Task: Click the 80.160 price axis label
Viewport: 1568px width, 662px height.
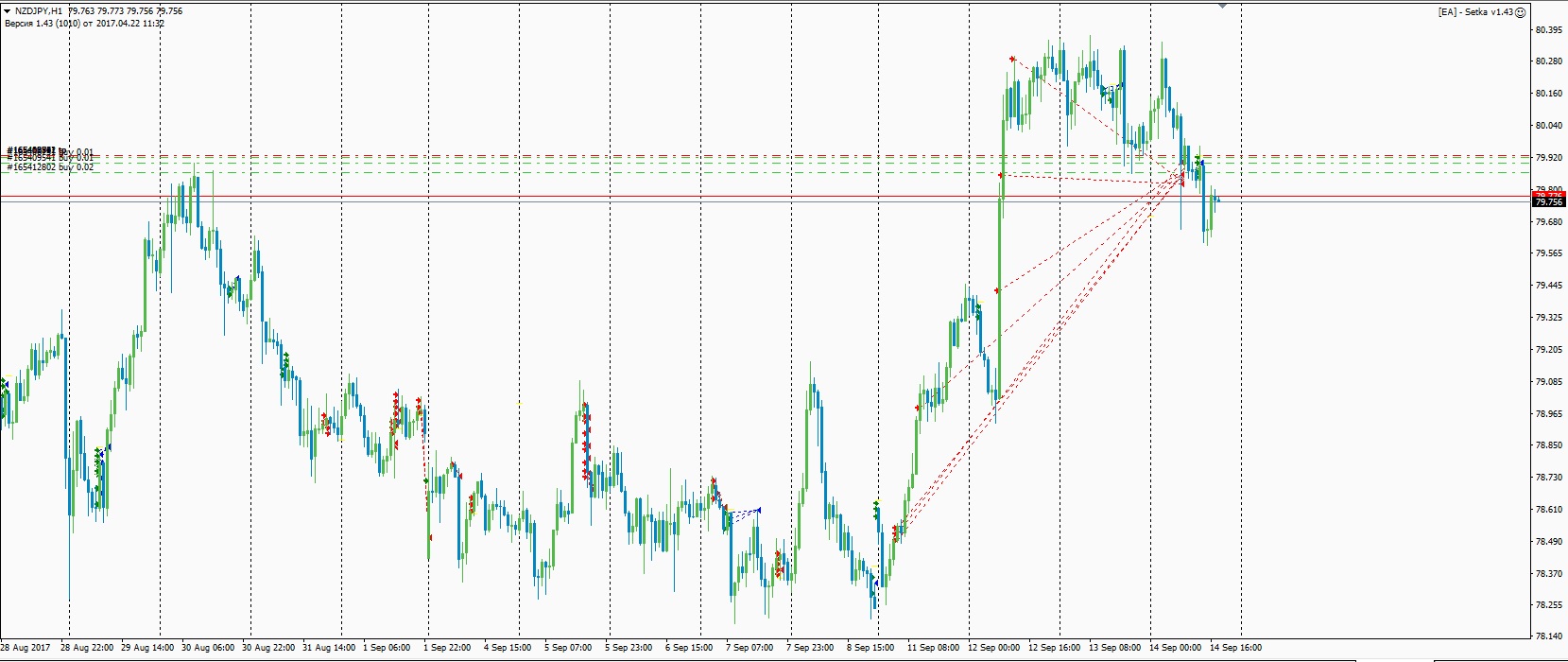Action: point(1547,94)
